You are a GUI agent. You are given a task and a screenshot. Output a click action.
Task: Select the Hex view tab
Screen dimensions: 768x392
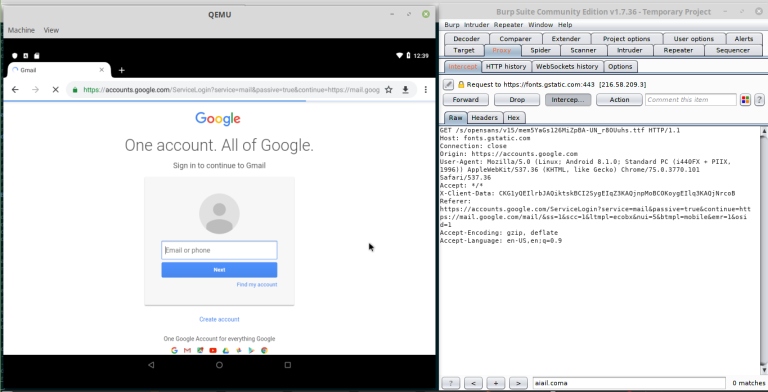pyautogui.click(x=513, y=118)
